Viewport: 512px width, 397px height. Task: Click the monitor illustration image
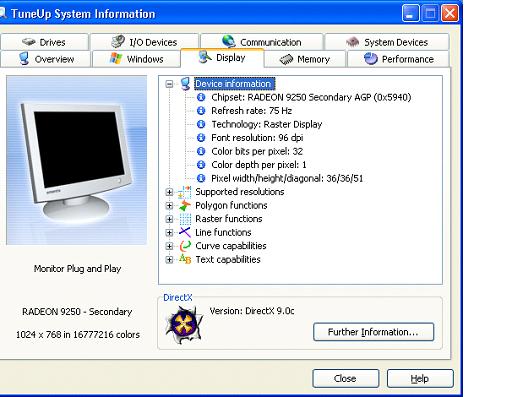pos(76,160)
